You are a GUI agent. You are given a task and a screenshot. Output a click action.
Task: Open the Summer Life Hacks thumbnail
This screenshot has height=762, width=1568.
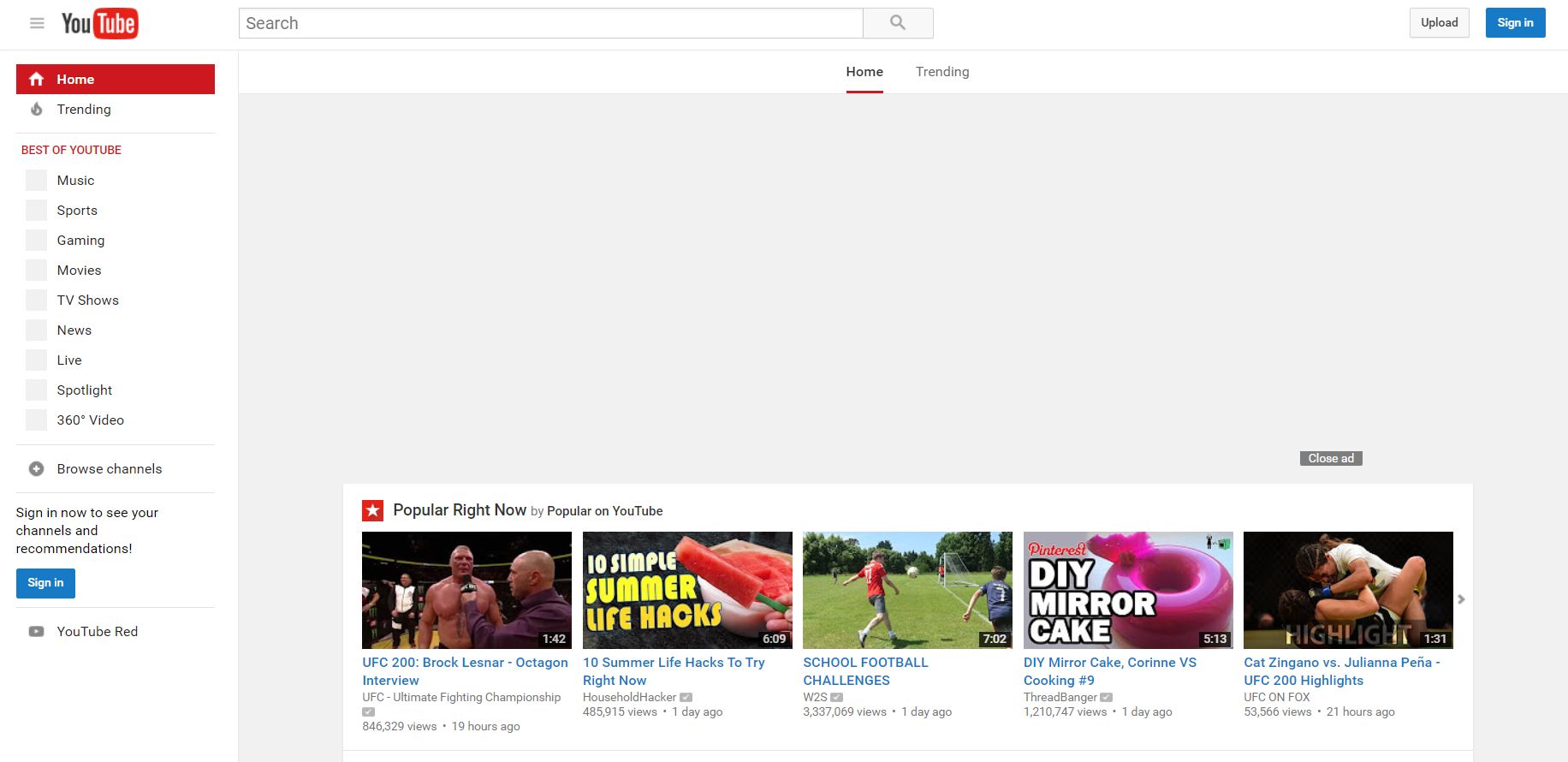(x=687, y=590)
